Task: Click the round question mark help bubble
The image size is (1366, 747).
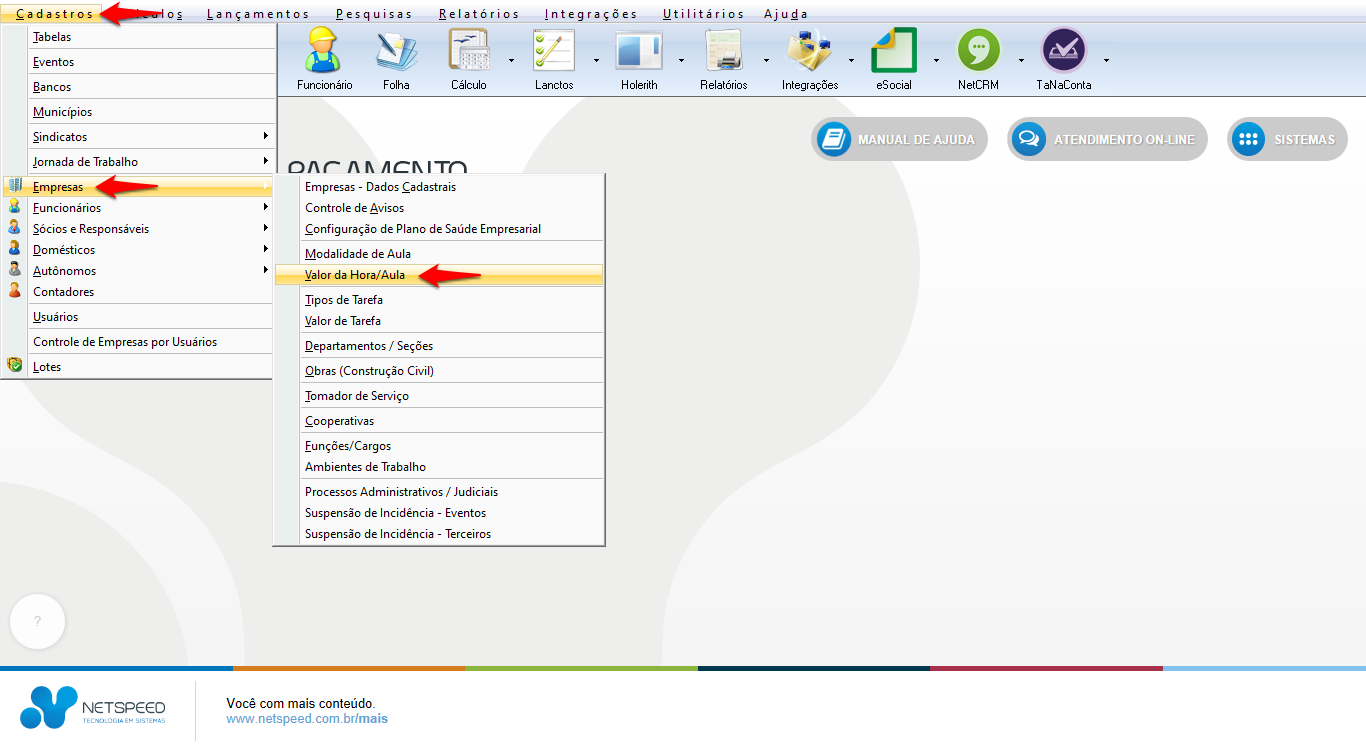Action: tap(37, 621)
